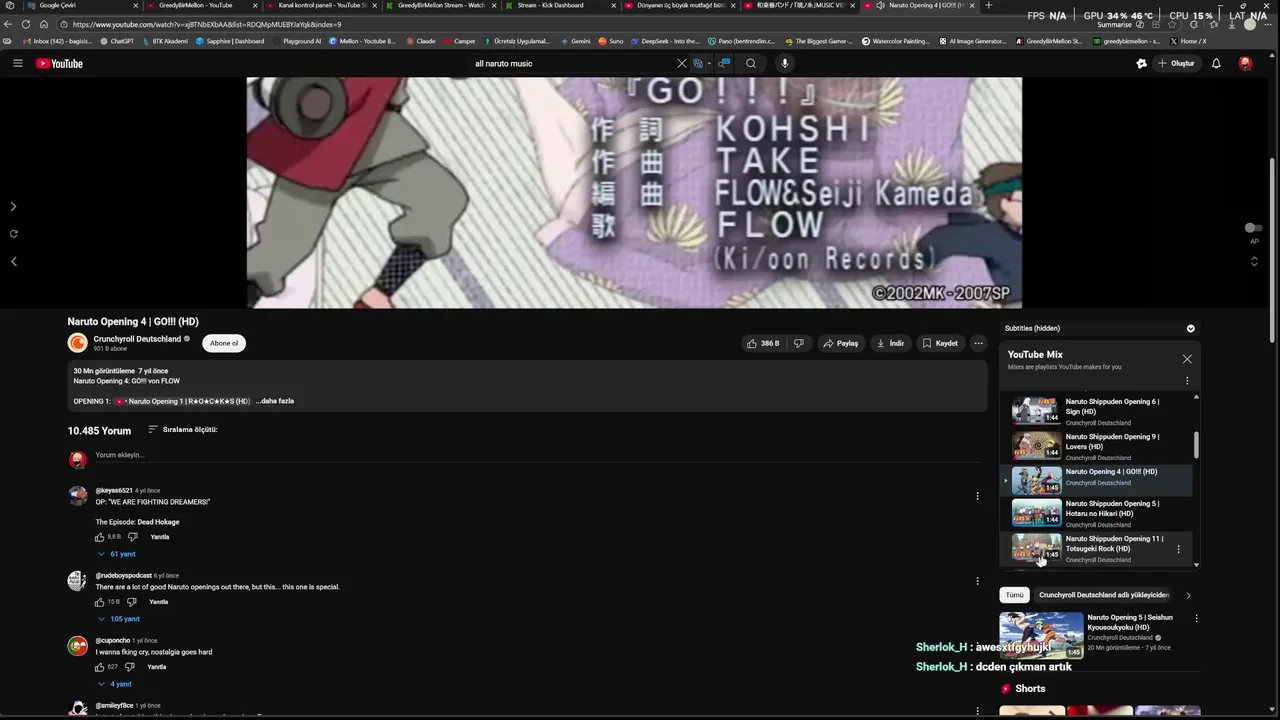Screen dimensions: 1280x720
Task: Open the notifications bell
Action: tap(1216, 63)
